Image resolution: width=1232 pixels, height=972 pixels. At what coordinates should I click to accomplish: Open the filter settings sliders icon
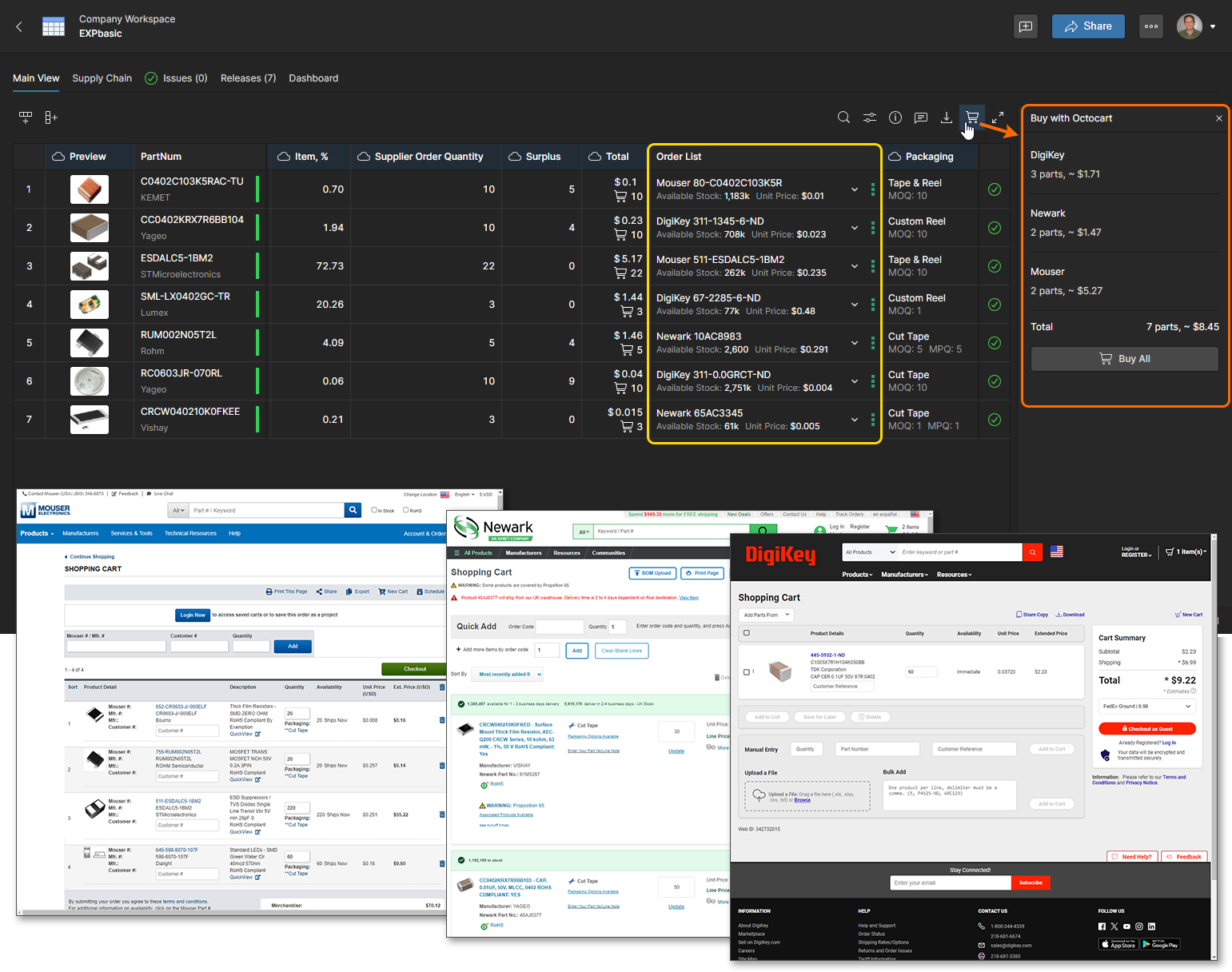pyautogui.click(x=869, y=118)
